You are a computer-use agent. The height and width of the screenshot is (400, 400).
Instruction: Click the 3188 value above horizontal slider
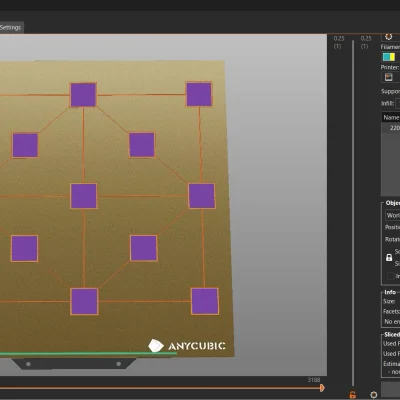pyautogui.click(x=314, y=380)
